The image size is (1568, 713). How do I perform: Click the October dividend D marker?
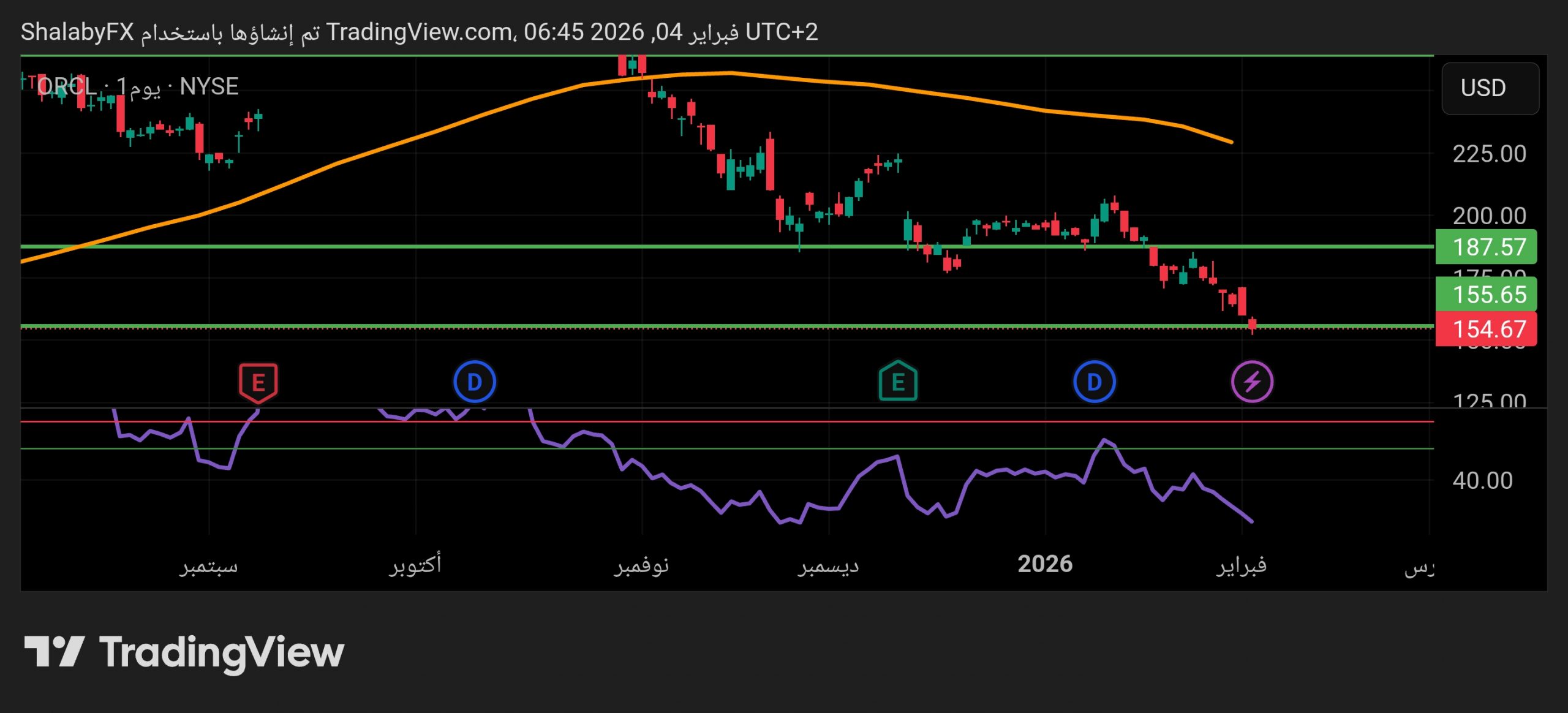(x=475, y=382)
